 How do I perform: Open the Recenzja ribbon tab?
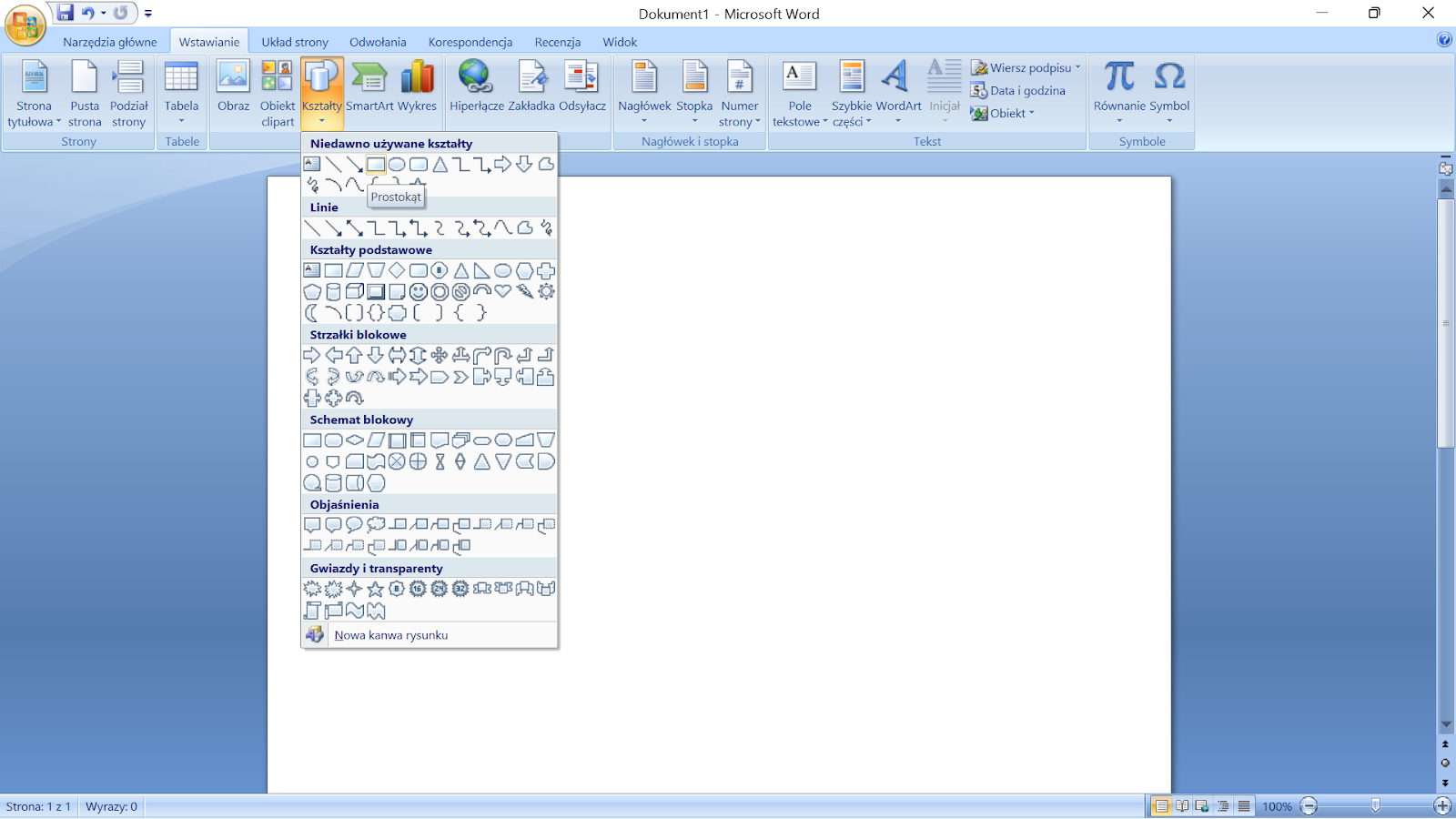557,42
